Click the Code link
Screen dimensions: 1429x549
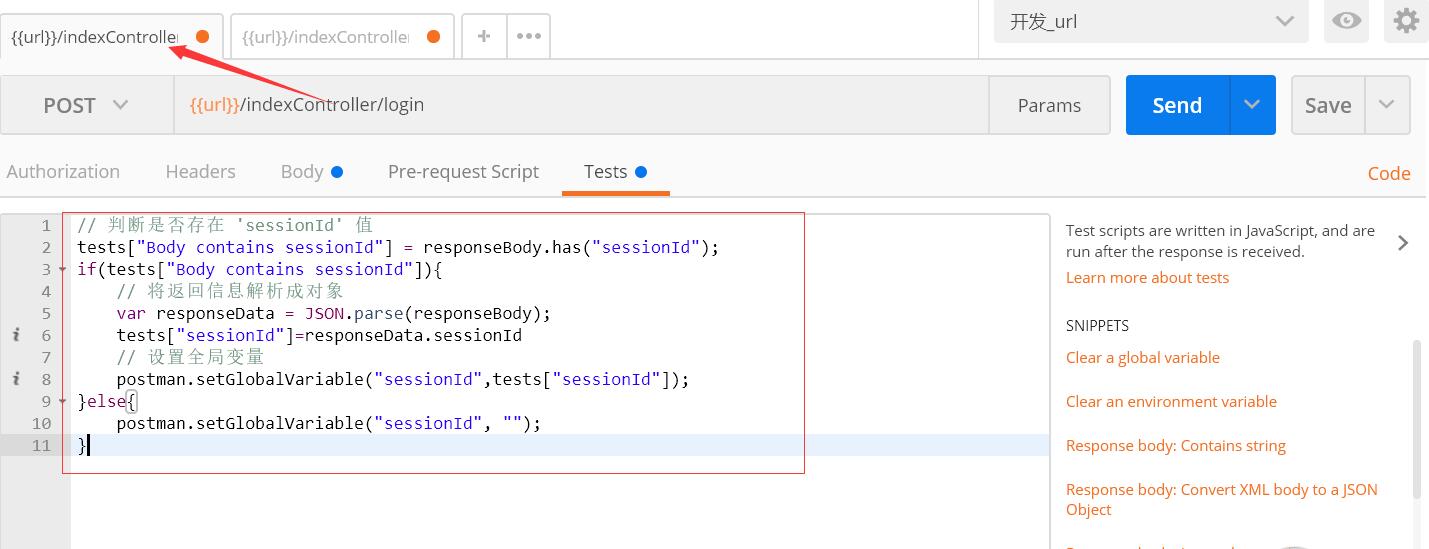tap(1389, 173)
